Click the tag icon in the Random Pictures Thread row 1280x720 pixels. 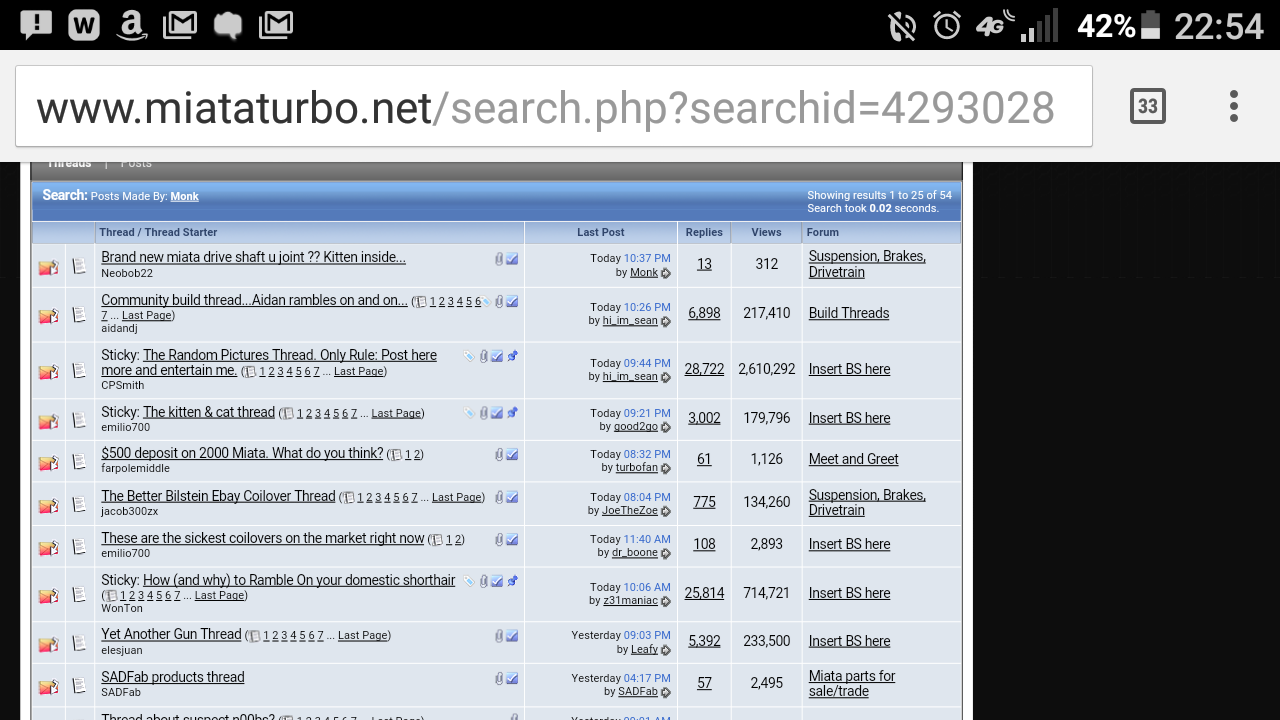[x=469, y=356]
